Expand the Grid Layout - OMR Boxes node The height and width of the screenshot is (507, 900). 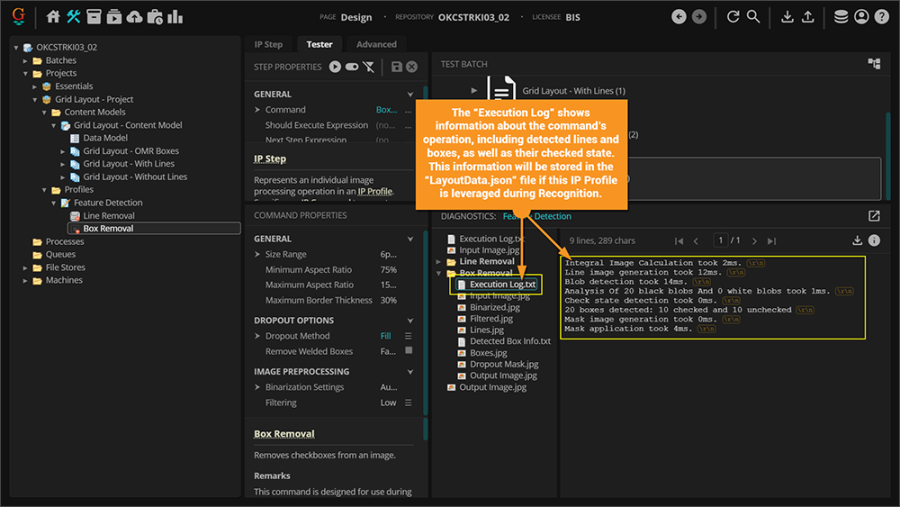(63, 151)
